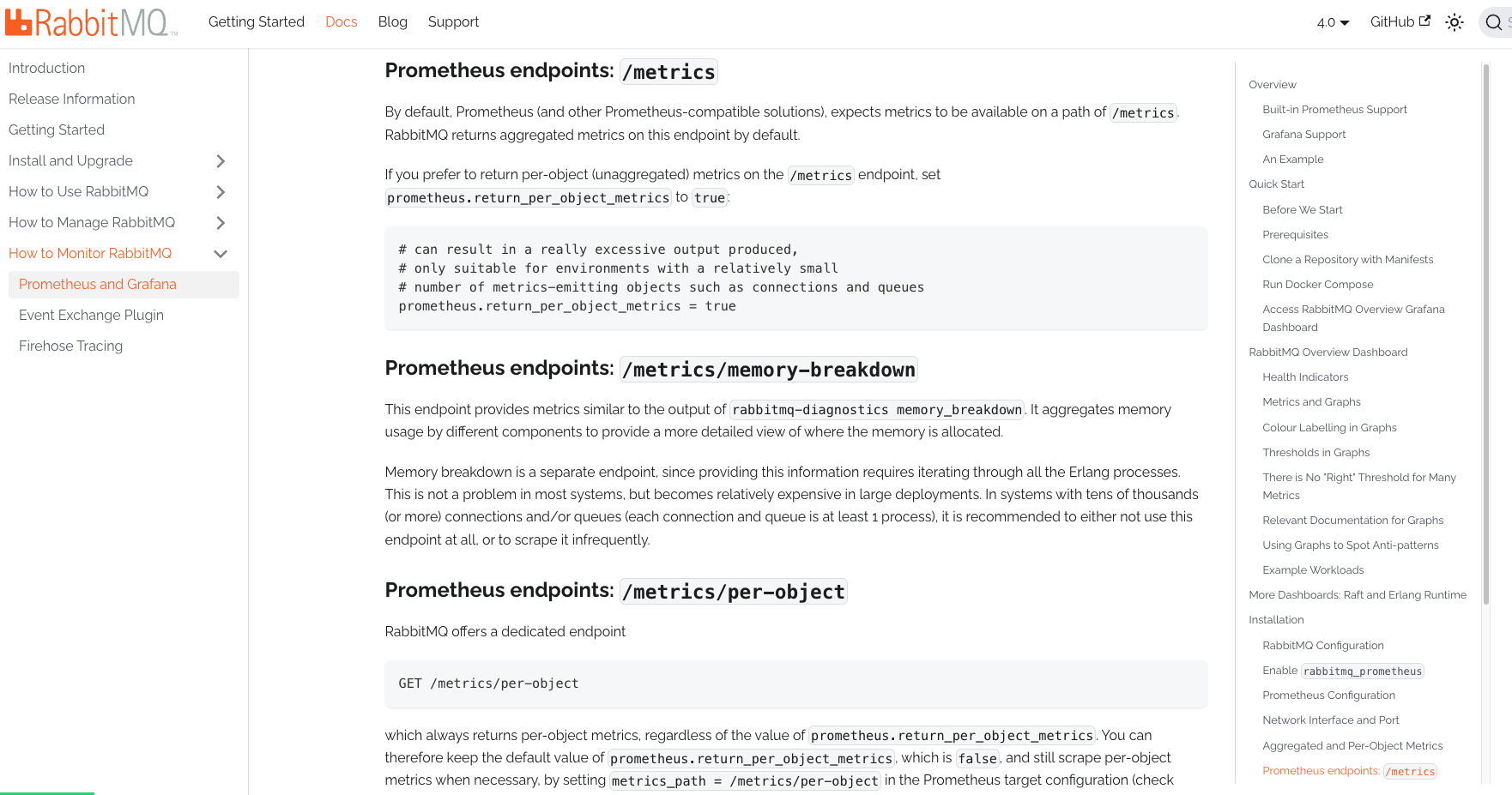This screenshot has height=795, width=1512.
Task: Expand the Install and Upgrade section
Action: [221, 161]
